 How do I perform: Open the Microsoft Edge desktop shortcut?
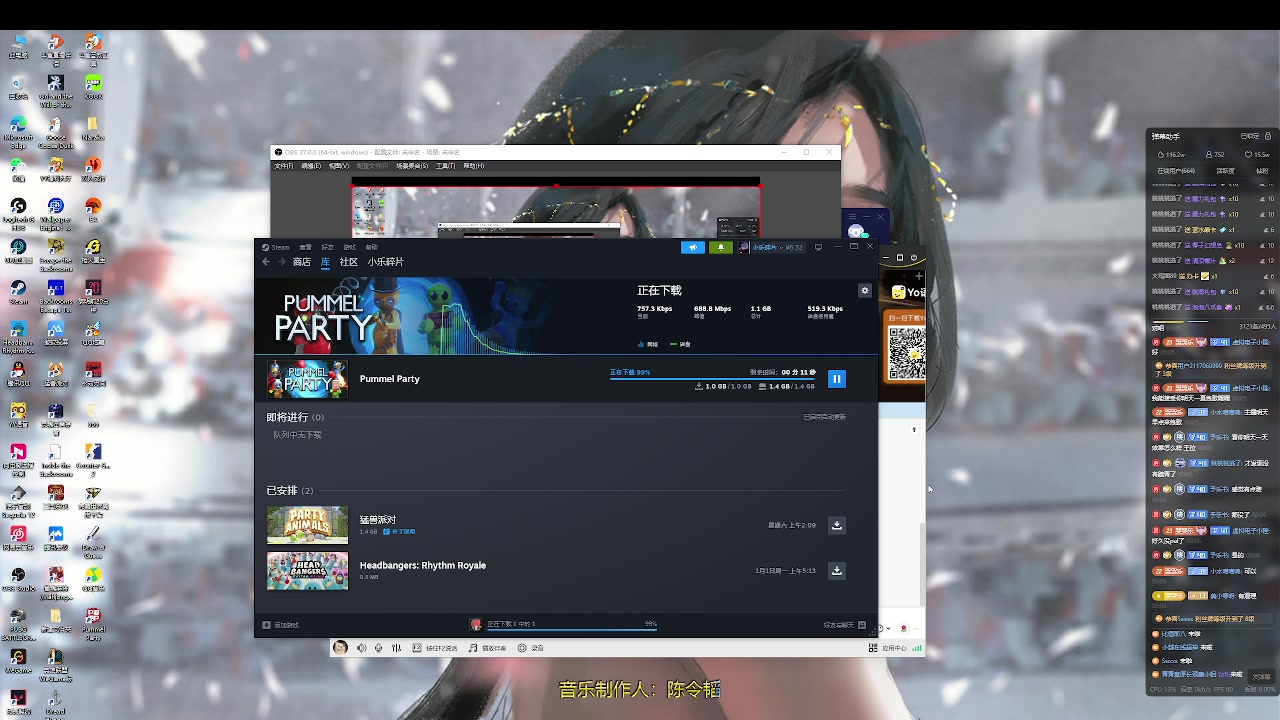point(18,131)
